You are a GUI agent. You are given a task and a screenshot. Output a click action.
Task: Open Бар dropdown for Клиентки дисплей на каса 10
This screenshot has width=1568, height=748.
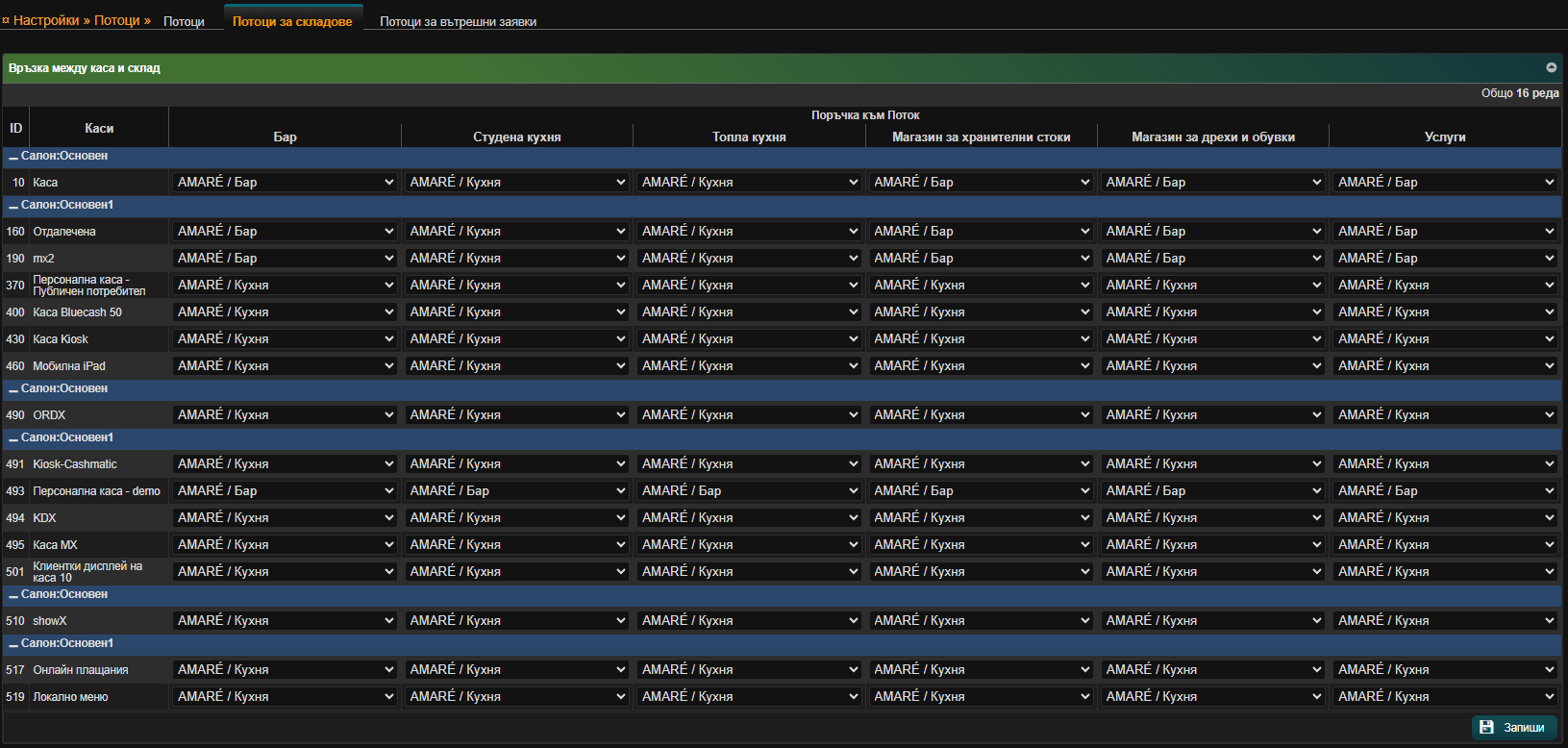pos(285,571)
